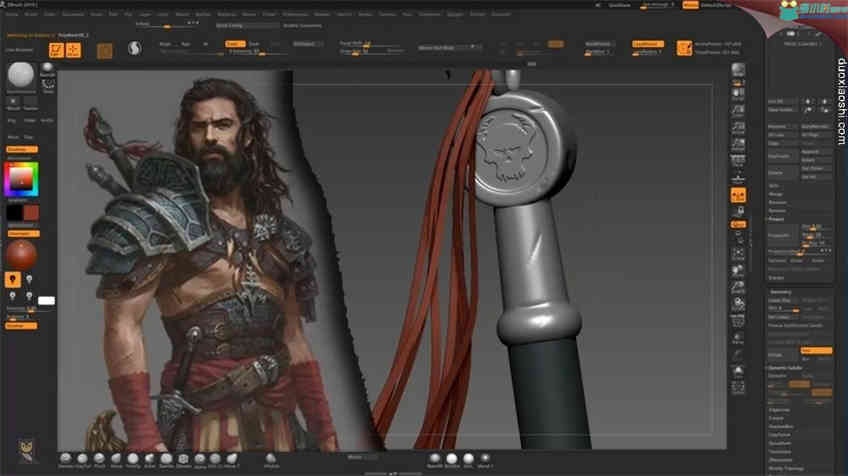This screenshot has width=848, height=476.
Task: Open the Alpha menu
Action: coord(11,14)
